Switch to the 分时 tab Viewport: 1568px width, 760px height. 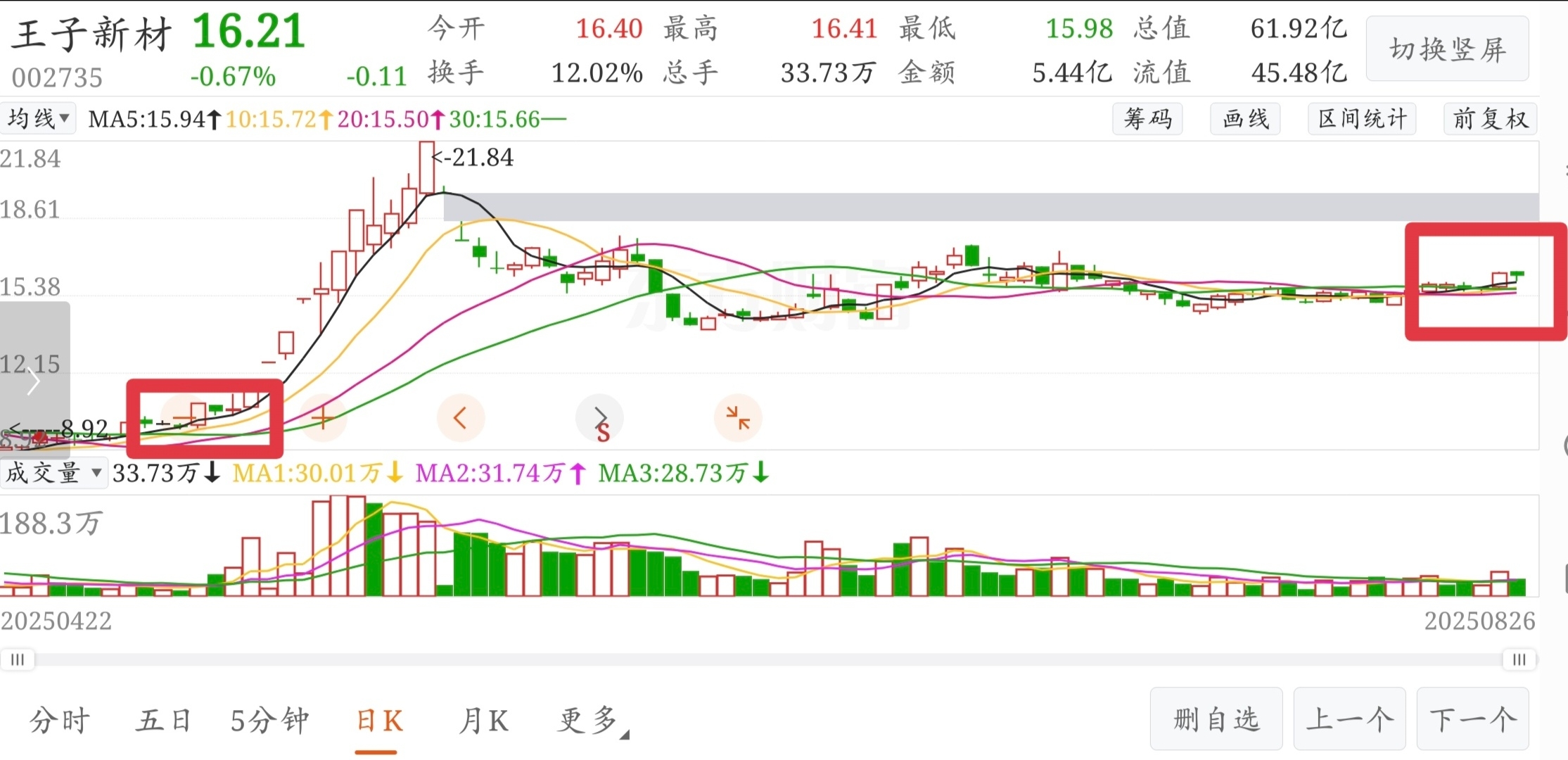(x=60, y=721)
